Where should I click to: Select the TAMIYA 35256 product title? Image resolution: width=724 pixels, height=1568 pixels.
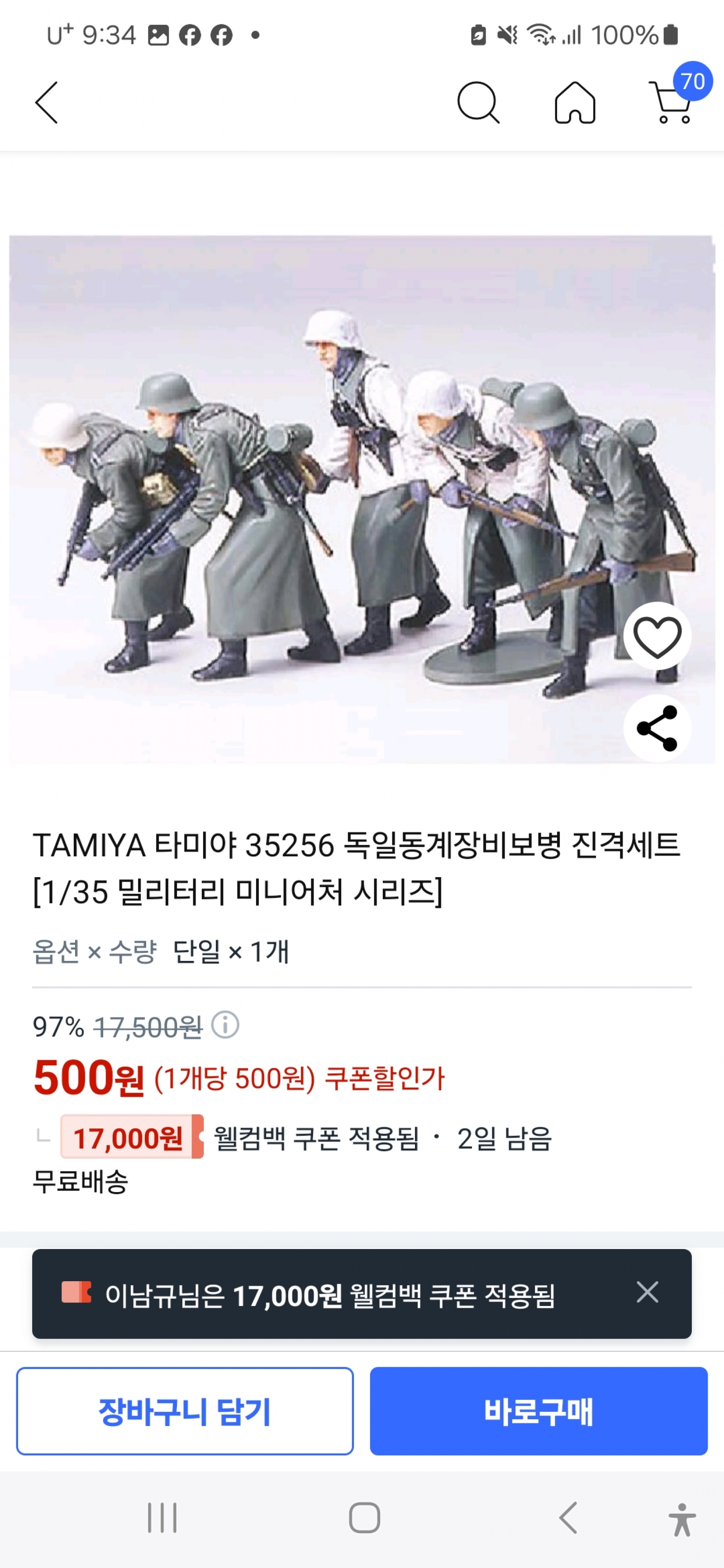point(357,869)
